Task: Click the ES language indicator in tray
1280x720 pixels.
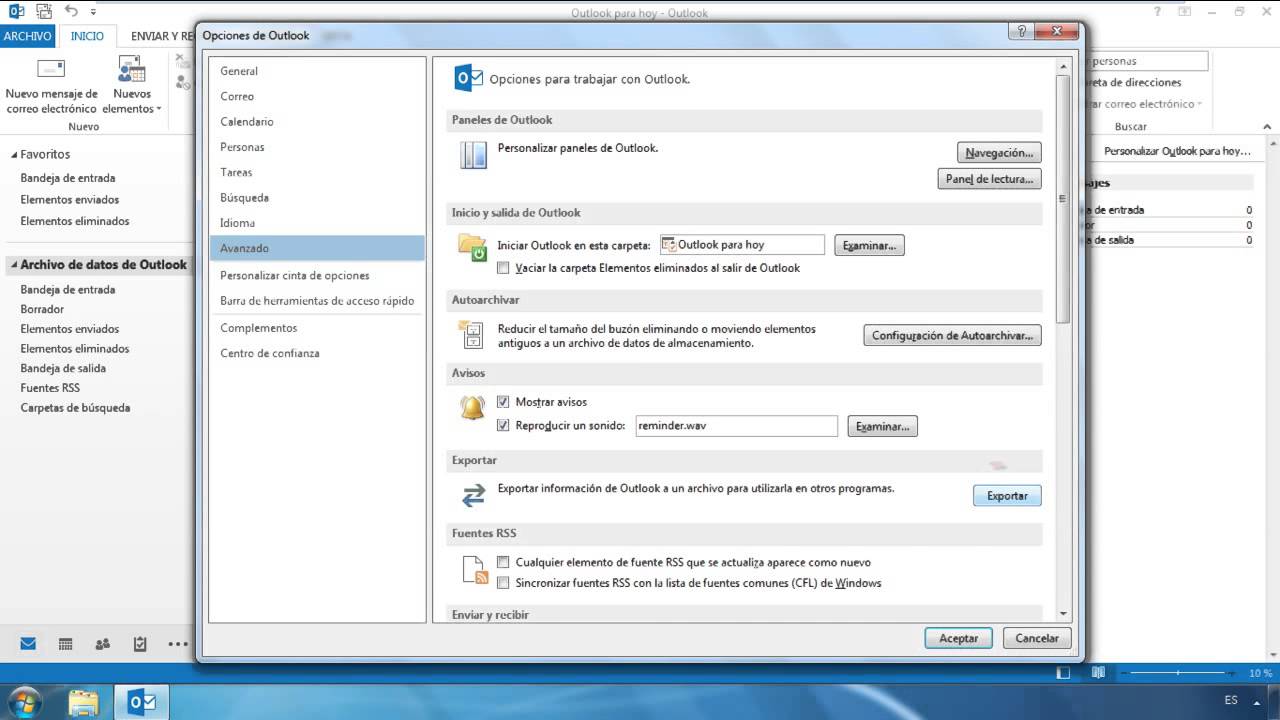Action: [x=1231, y=700]
